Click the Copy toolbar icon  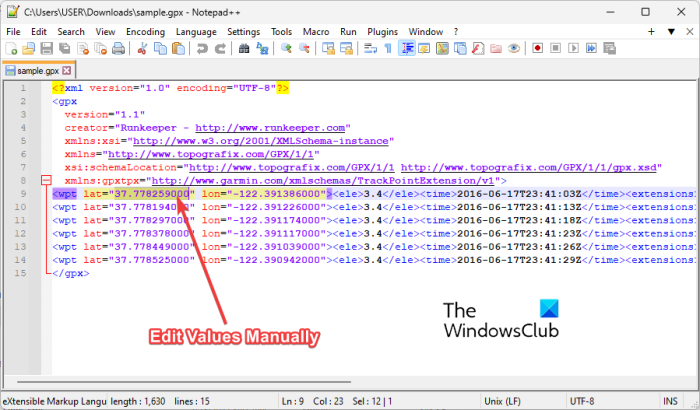click(160, 48)
